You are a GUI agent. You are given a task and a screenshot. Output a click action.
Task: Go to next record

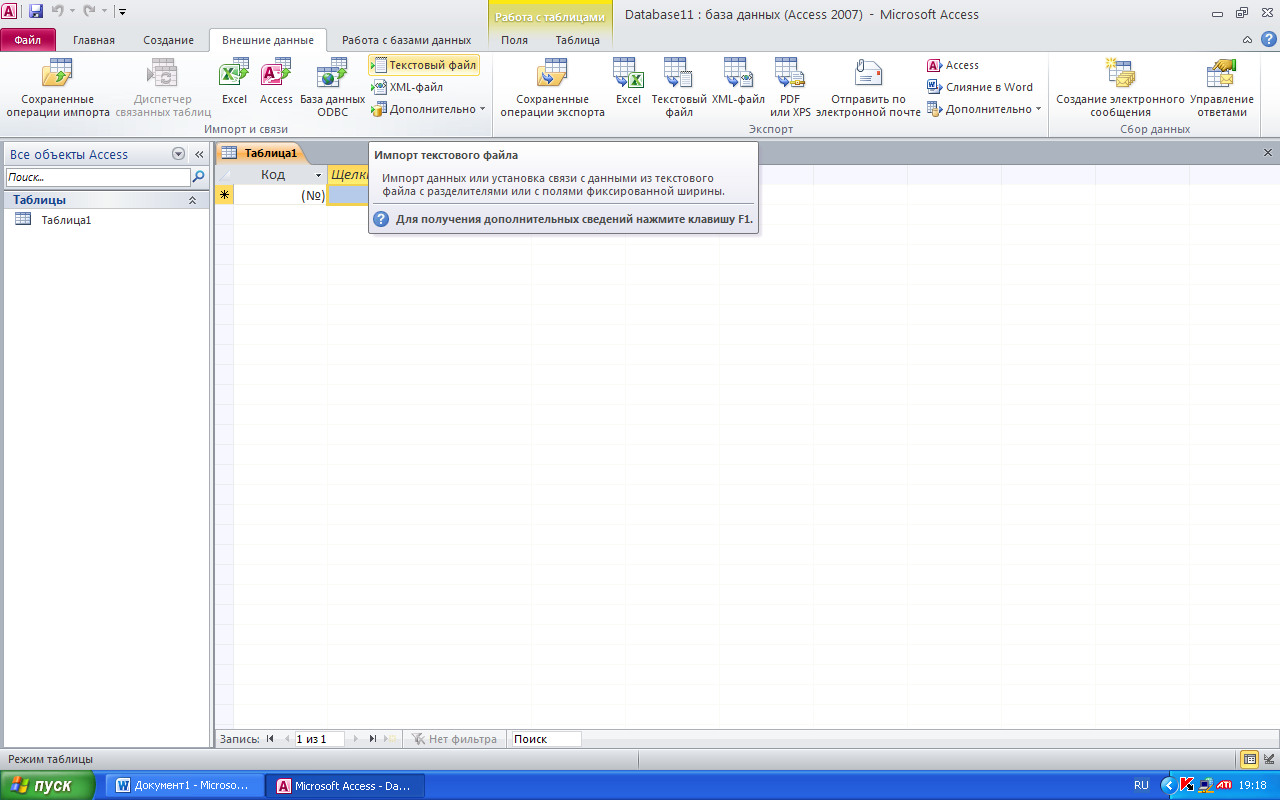tap(355, 739)
